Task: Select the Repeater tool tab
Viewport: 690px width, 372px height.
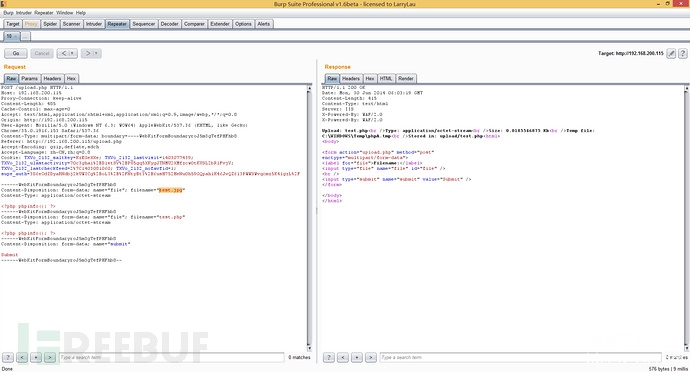Action: point(117,24)
